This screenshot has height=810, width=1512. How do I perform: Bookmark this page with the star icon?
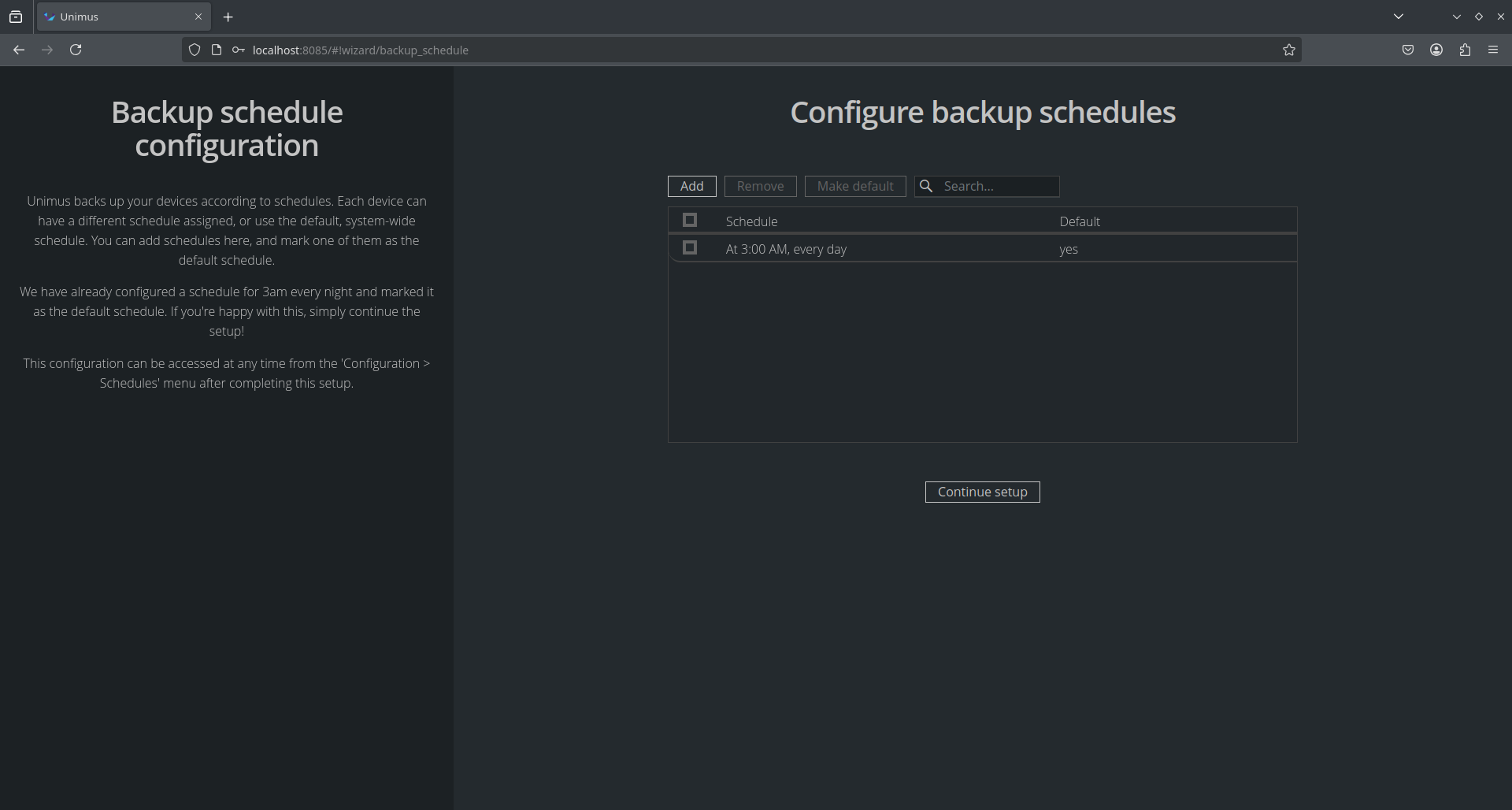click(1288, 50)
